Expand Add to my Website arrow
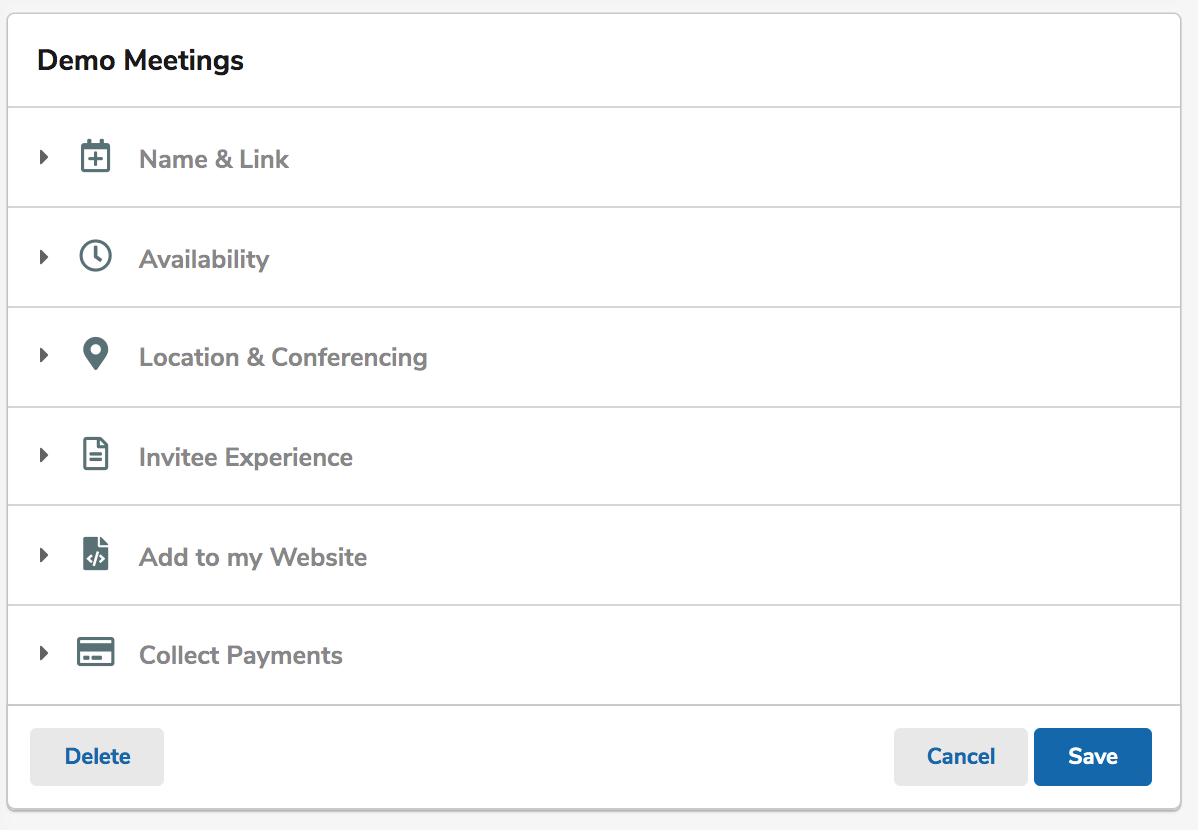 (x=44, y=555)
